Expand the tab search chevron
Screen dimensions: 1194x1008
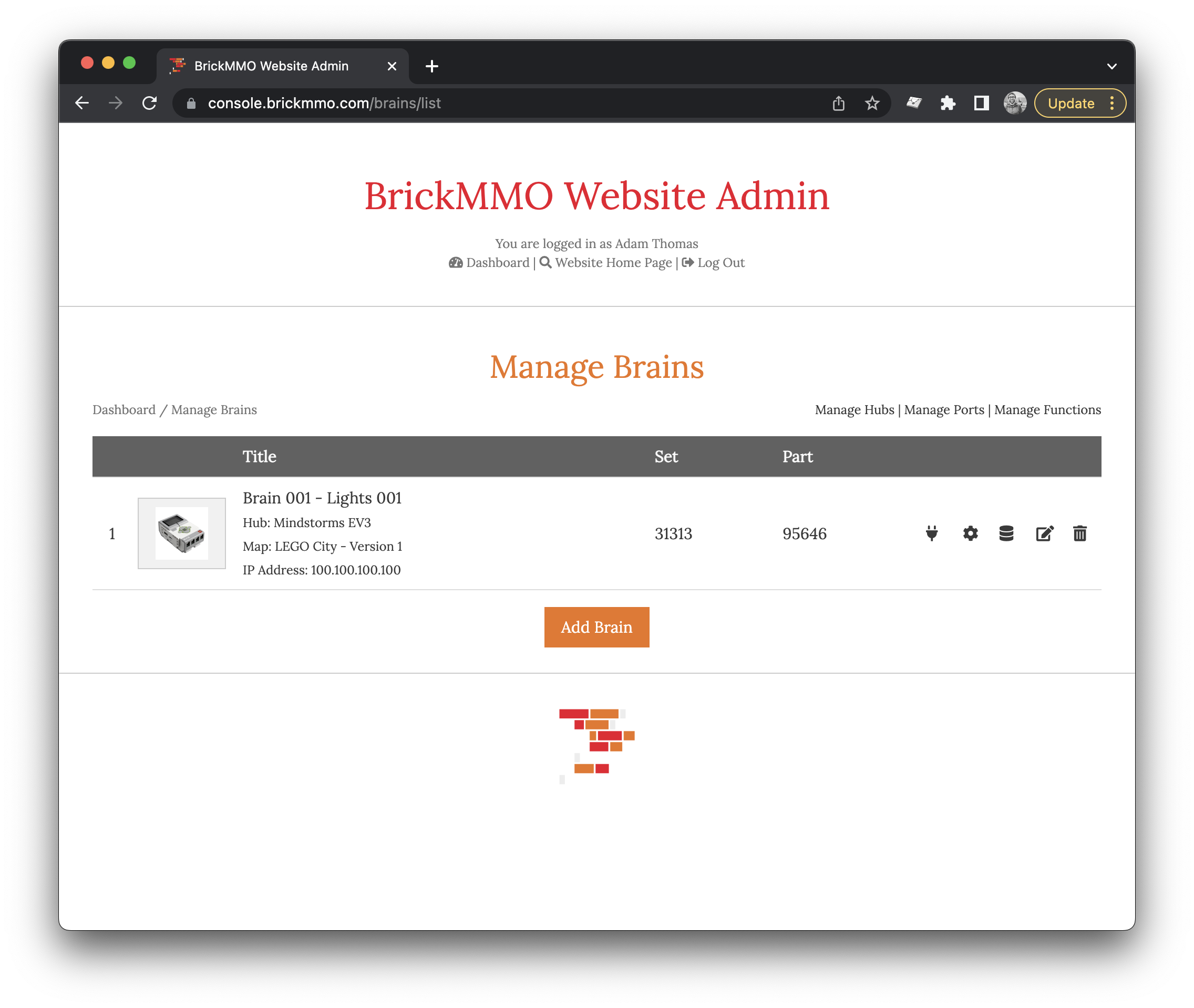point(1111,66)
